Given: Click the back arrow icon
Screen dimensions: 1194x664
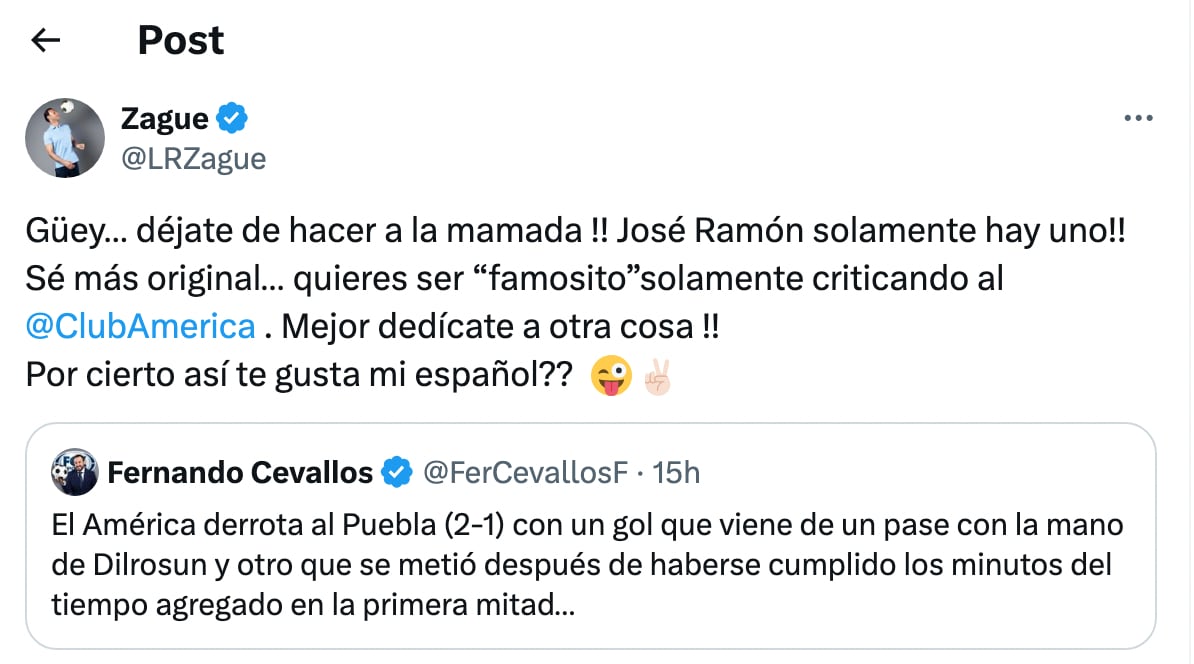Looking at the screenshot, I should click(46, 40).
